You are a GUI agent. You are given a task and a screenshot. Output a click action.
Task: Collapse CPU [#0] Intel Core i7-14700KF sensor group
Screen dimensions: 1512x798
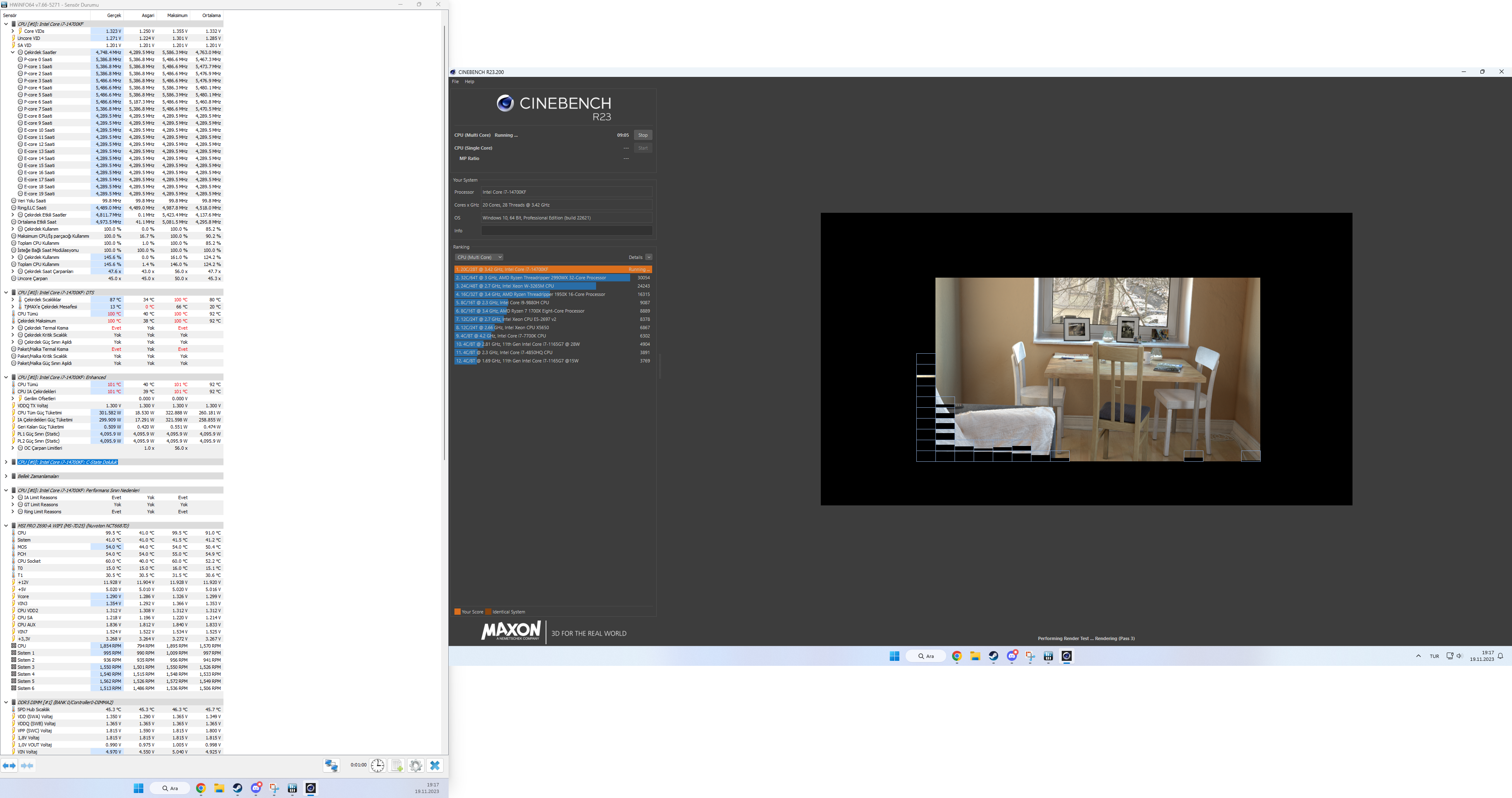coord(6,24)
